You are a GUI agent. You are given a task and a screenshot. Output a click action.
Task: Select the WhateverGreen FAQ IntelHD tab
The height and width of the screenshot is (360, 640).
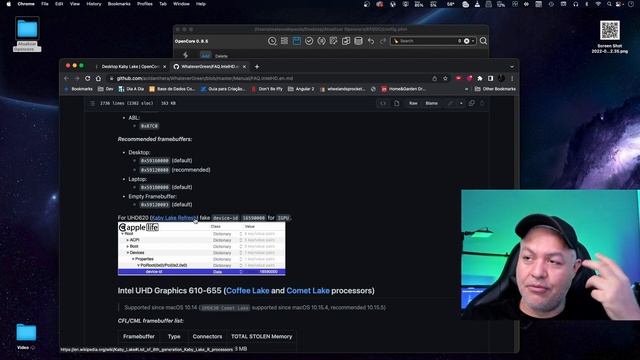(209, 67)
